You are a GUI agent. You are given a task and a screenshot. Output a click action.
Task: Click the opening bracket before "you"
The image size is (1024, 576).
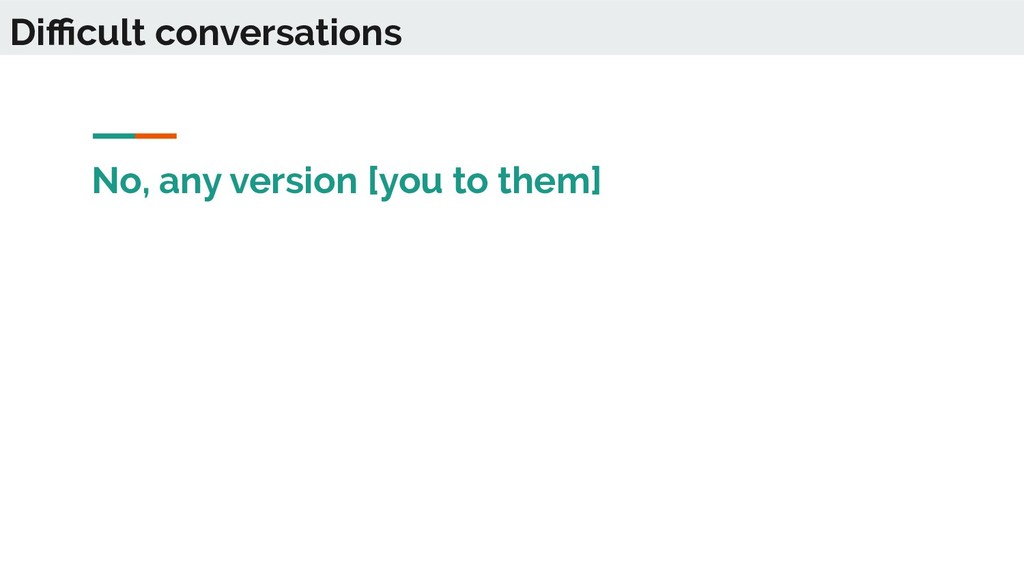click(x=374, y=181)
